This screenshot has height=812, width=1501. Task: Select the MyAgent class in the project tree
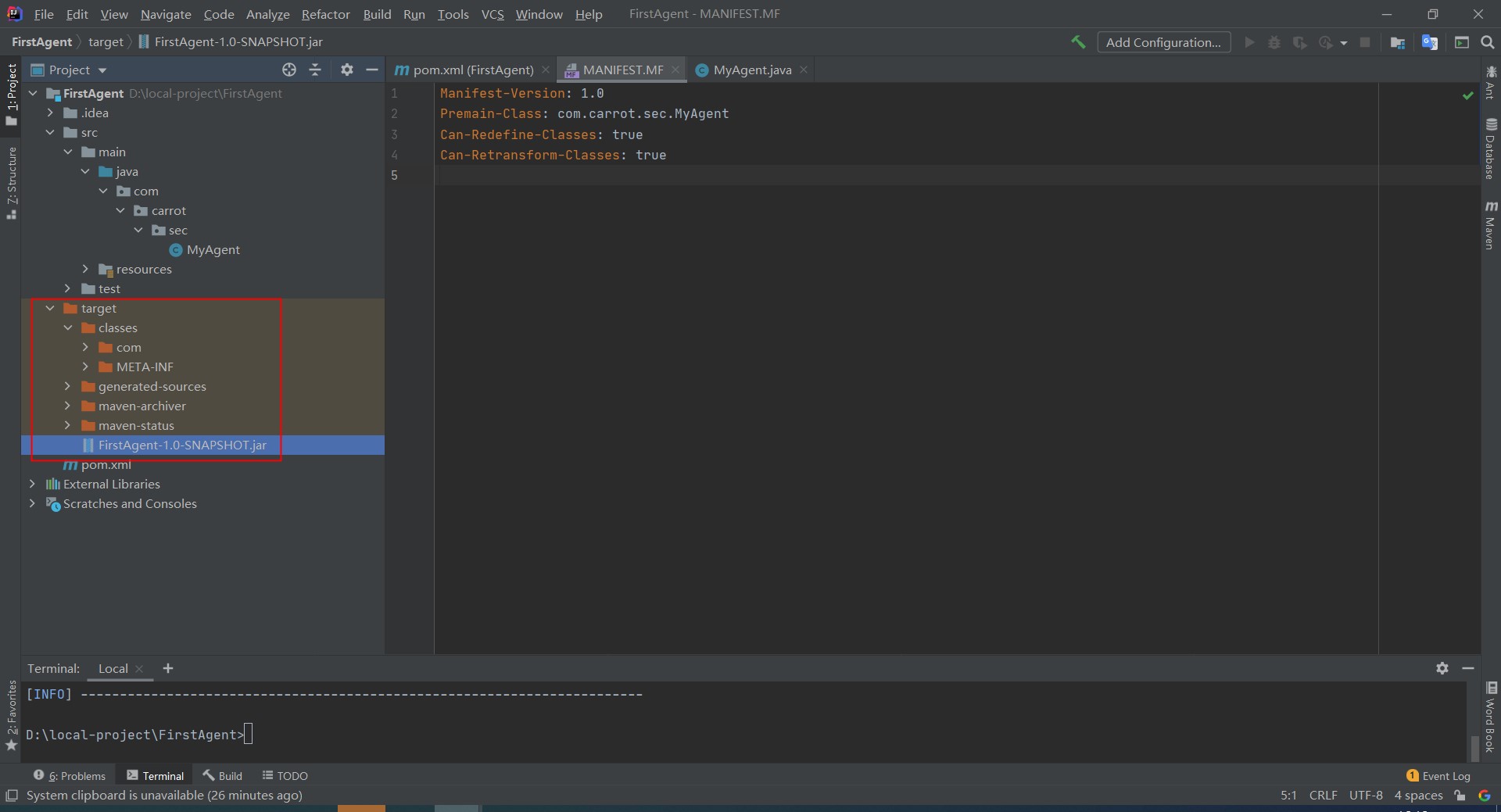205,249
